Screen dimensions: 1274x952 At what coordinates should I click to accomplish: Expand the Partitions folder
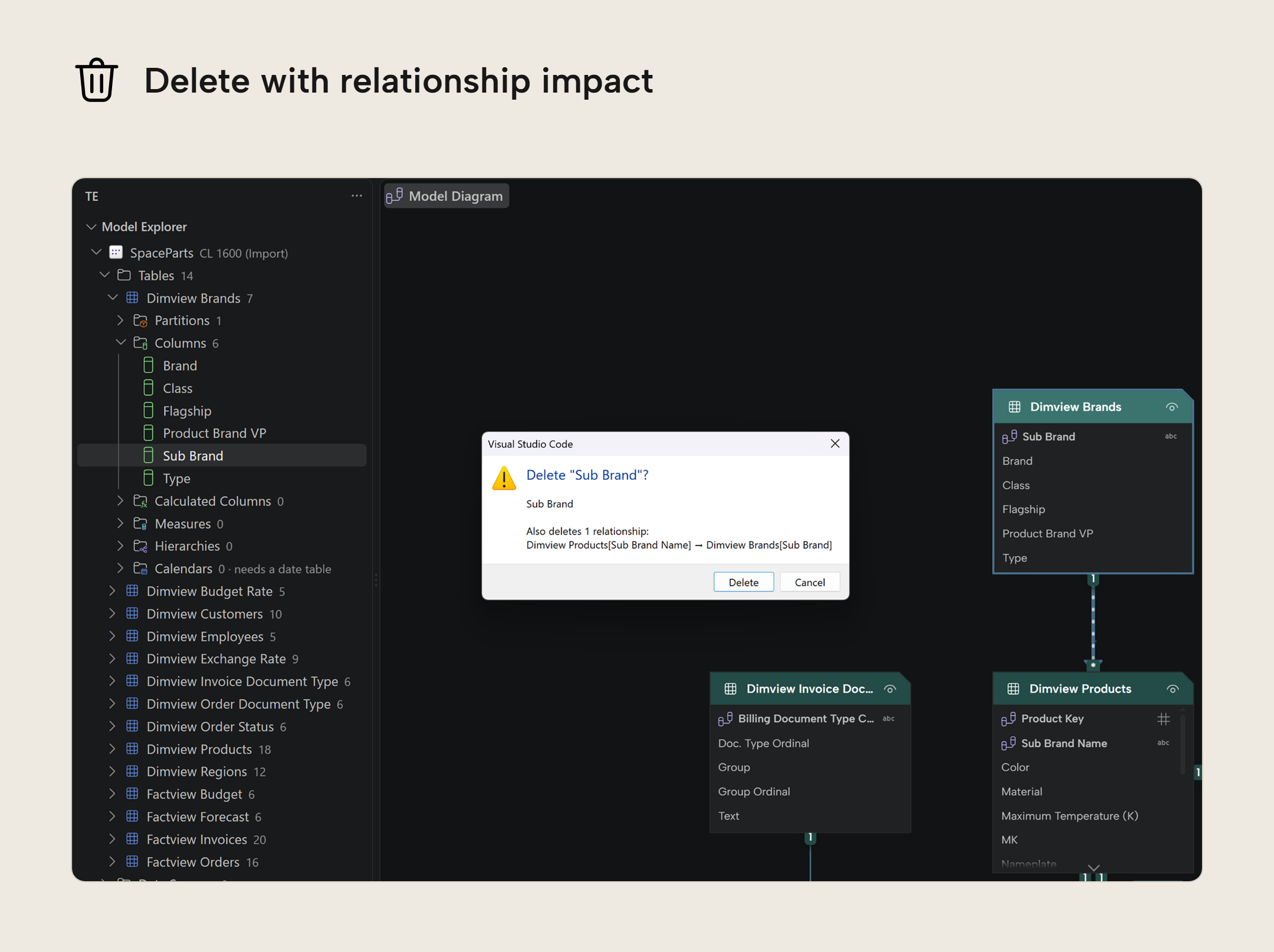[x=120, y=320]
